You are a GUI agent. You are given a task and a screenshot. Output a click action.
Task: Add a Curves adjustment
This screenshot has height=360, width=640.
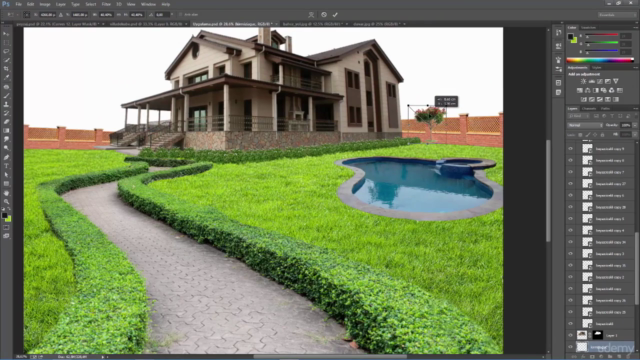click(600, 82)
